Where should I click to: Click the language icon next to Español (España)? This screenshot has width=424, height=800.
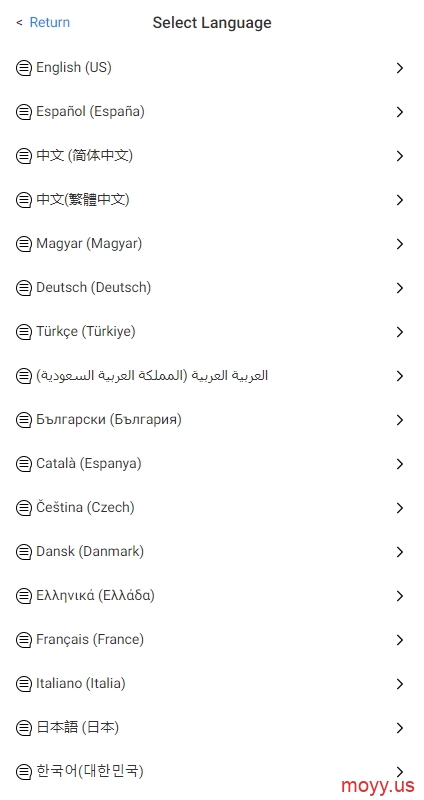[23, 112]
